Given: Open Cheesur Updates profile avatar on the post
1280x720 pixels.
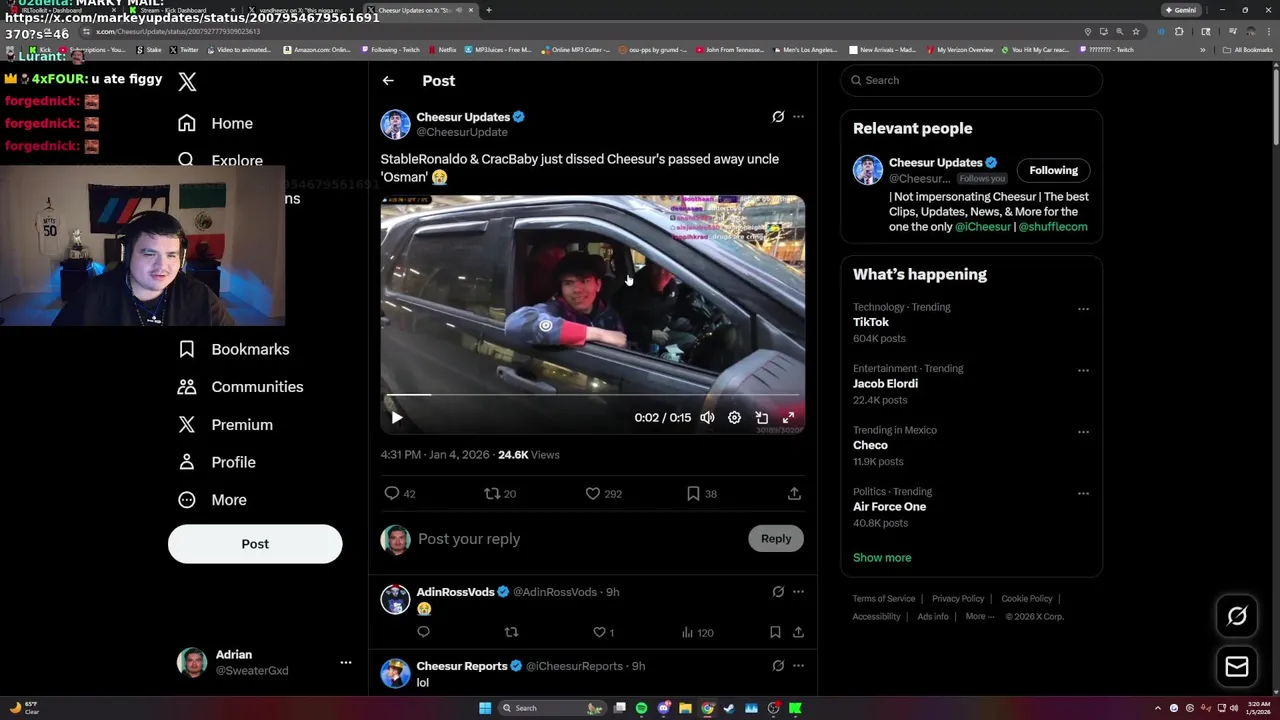Looking at the screenshot, I should (x=395, y=124).
